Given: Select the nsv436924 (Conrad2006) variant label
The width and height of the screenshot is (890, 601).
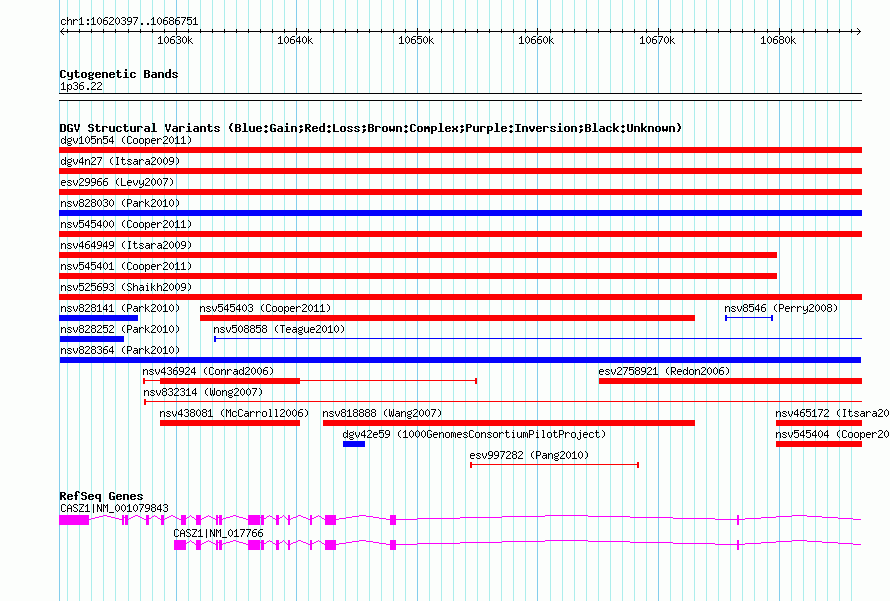Looking at the screenshot, I should coord(207,372).
